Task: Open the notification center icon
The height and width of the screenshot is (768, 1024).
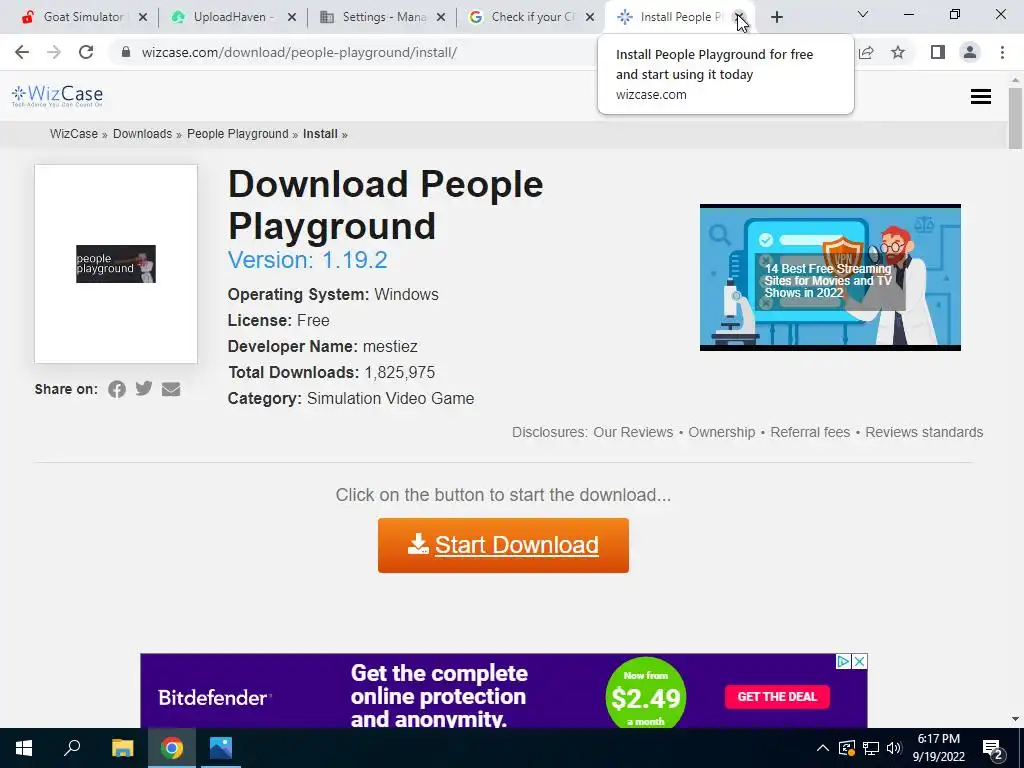Action: coord(993,749)
